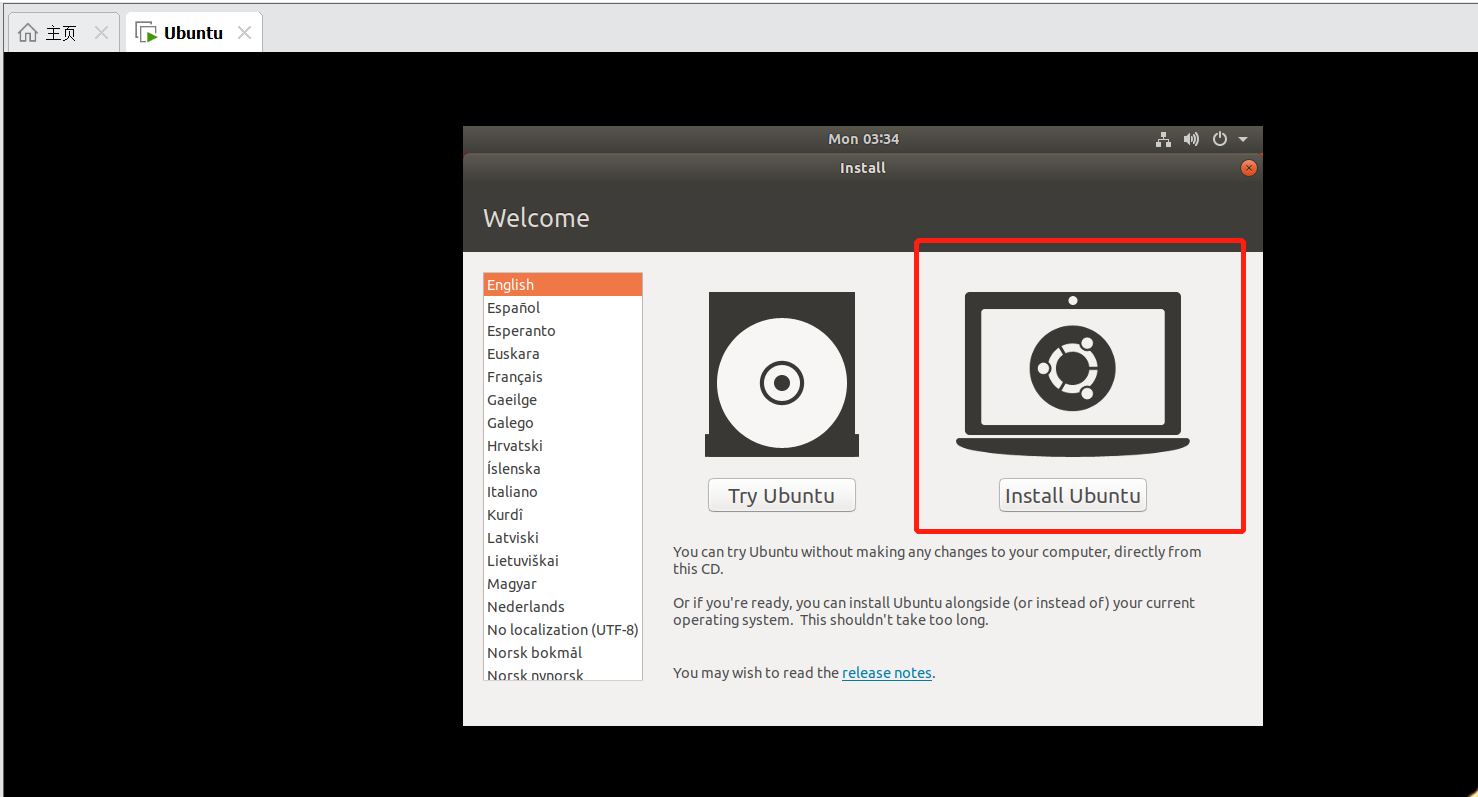Select No localization (UTF-8) option
Image resolution: width=1478 pixels, height=797 pixels.
coord(563,630)
